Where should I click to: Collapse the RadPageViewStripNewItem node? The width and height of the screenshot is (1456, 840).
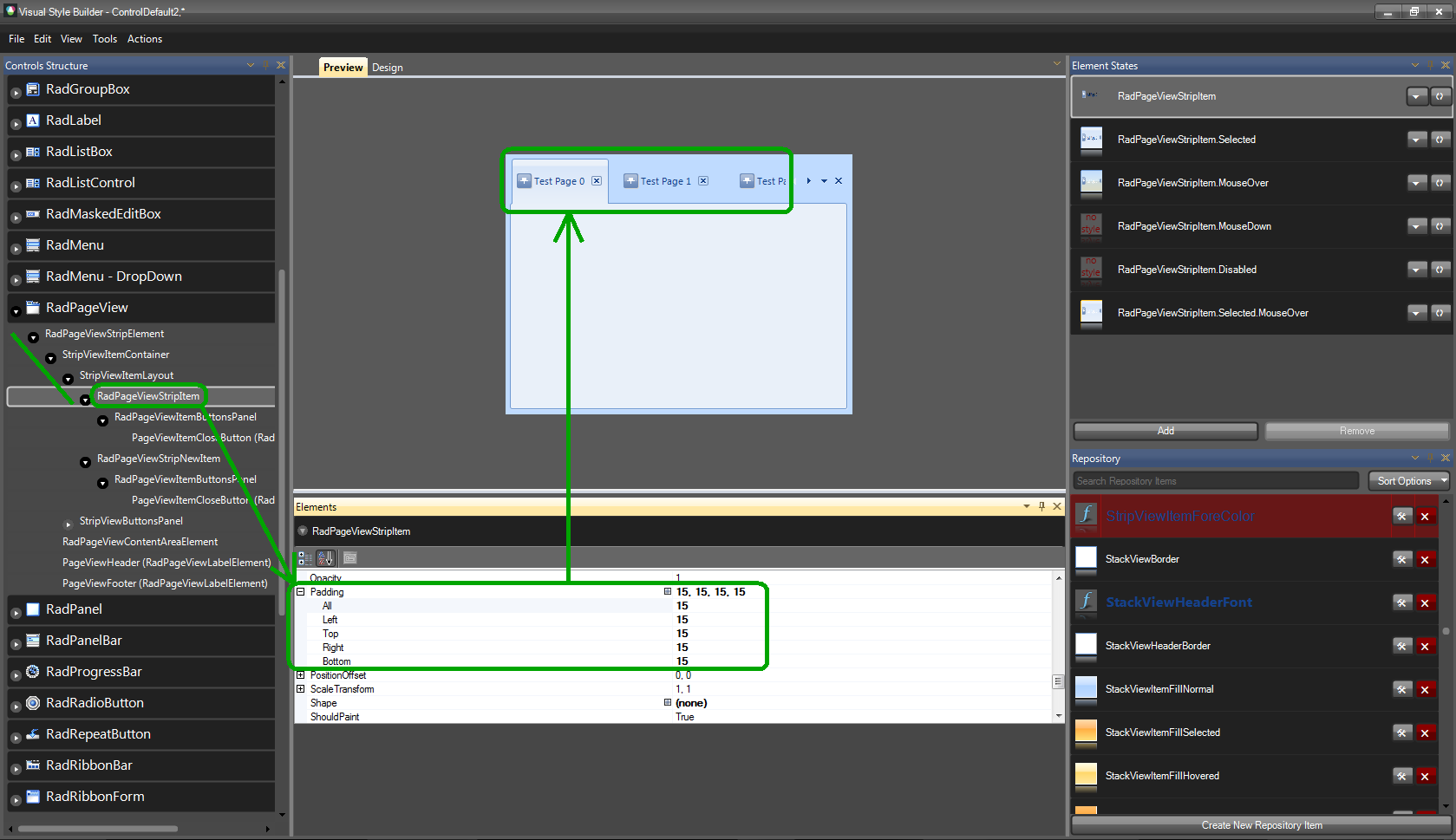85,462
